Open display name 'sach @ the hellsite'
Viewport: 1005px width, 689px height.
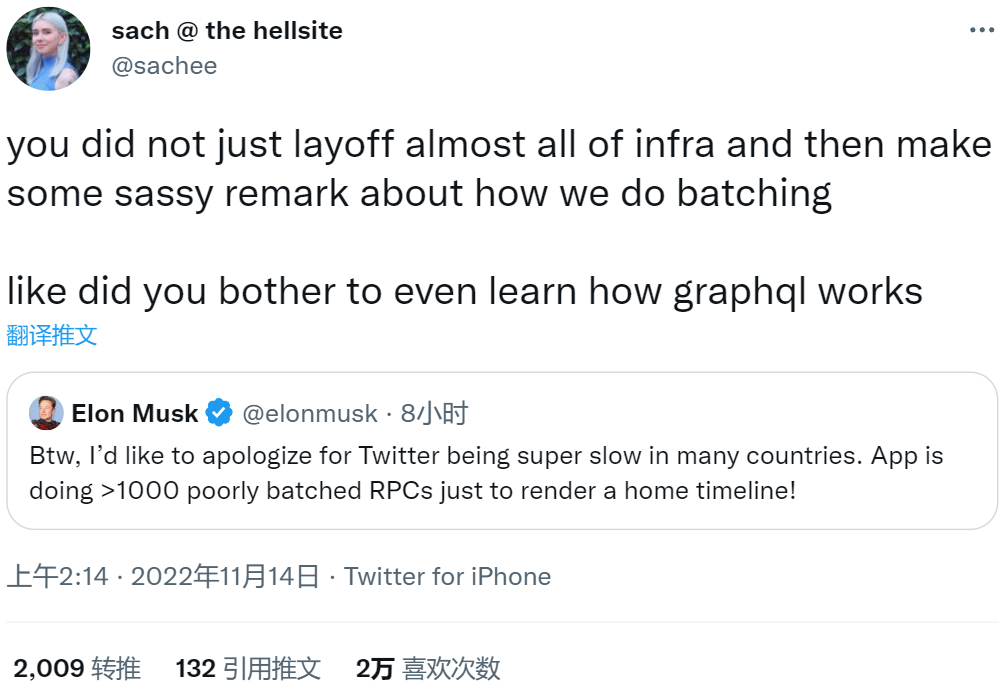[226, 31]
